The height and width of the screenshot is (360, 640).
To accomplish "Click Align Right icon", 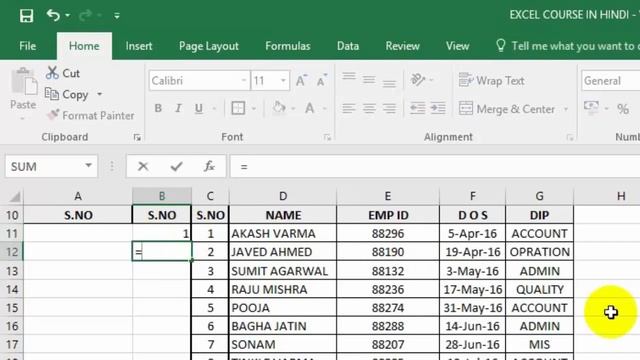I will 389,108.
